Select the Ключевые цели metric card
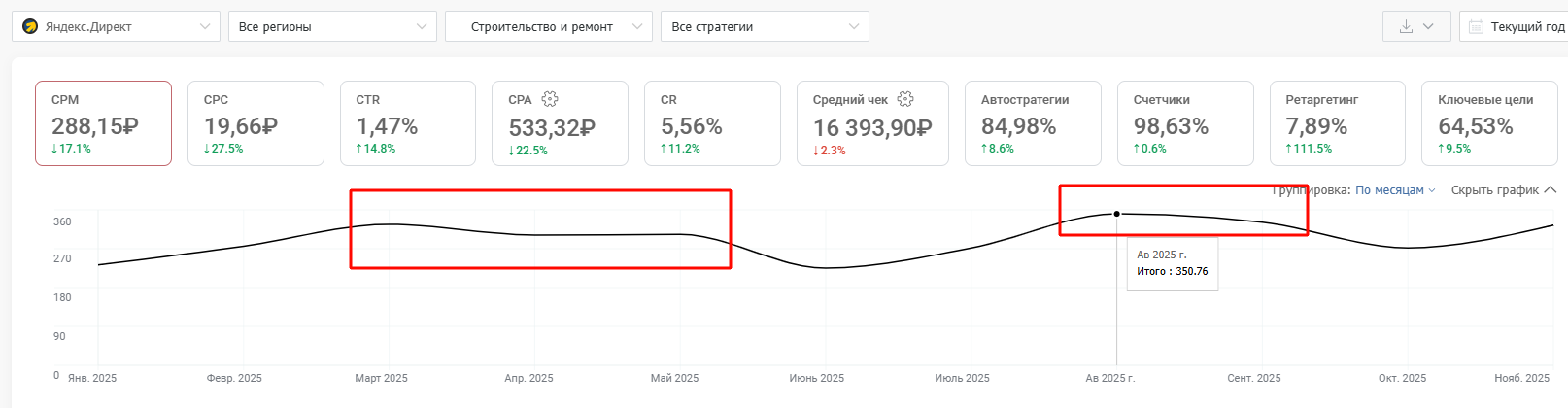The width and height of the screenshot is (1568, 408). 1489,123
